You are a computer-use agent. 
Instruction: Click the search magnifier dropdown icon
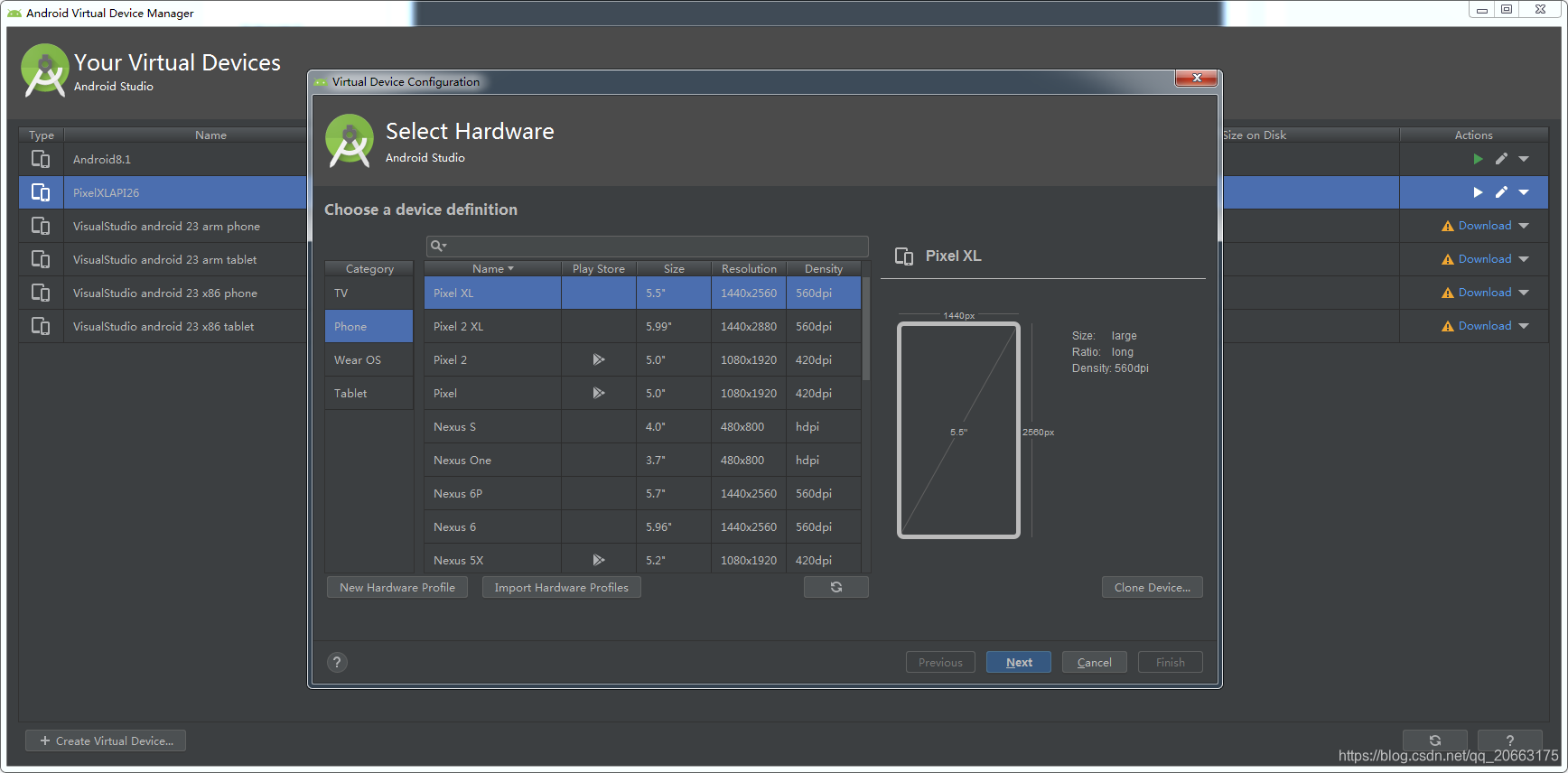[x=439, y=246]
